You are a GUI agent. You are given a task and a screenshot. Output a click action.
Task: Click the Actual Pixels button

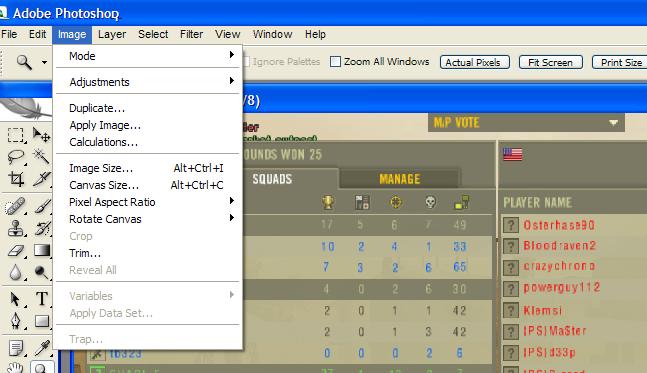point(475,62)
